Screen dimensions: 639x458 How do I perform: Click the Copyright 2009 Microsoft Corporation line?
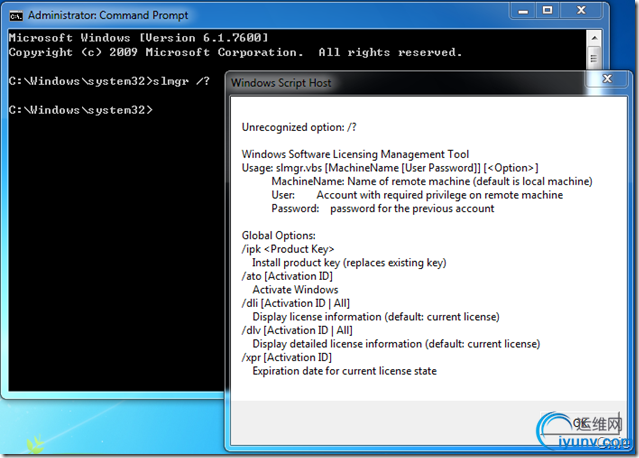point(236,52)
